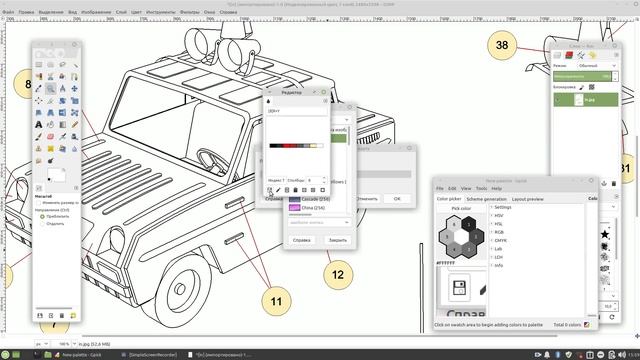Select the Bucket Fill tool
Screen dimensions: 640x360
tap(51, 124)
